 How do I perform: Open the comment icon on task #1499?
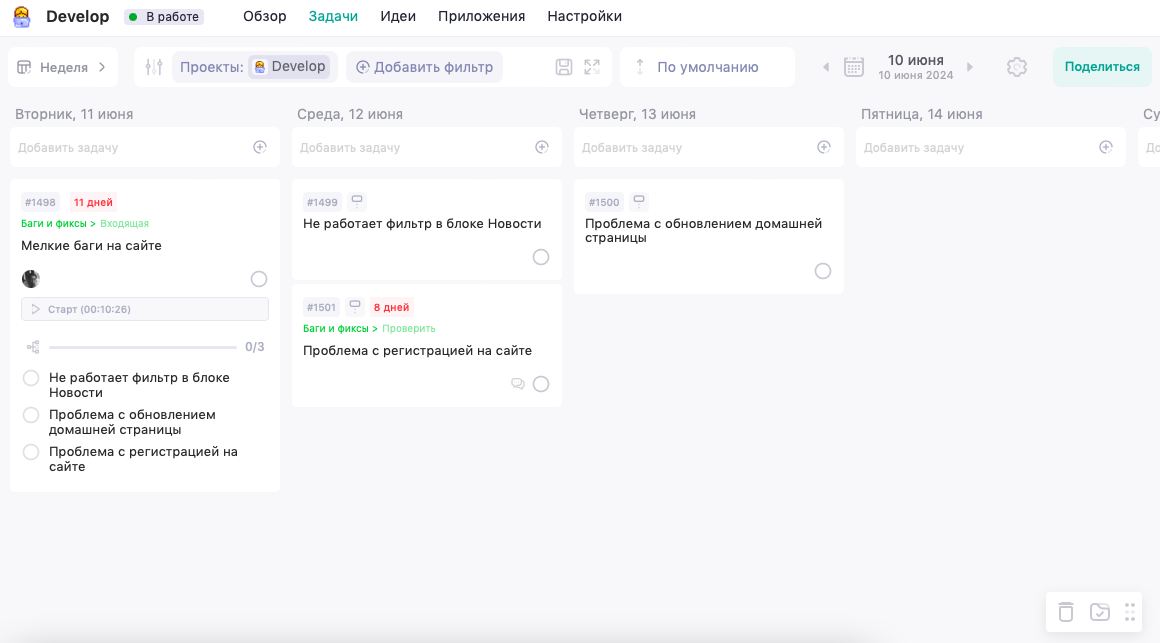click(x=356, y=200)
